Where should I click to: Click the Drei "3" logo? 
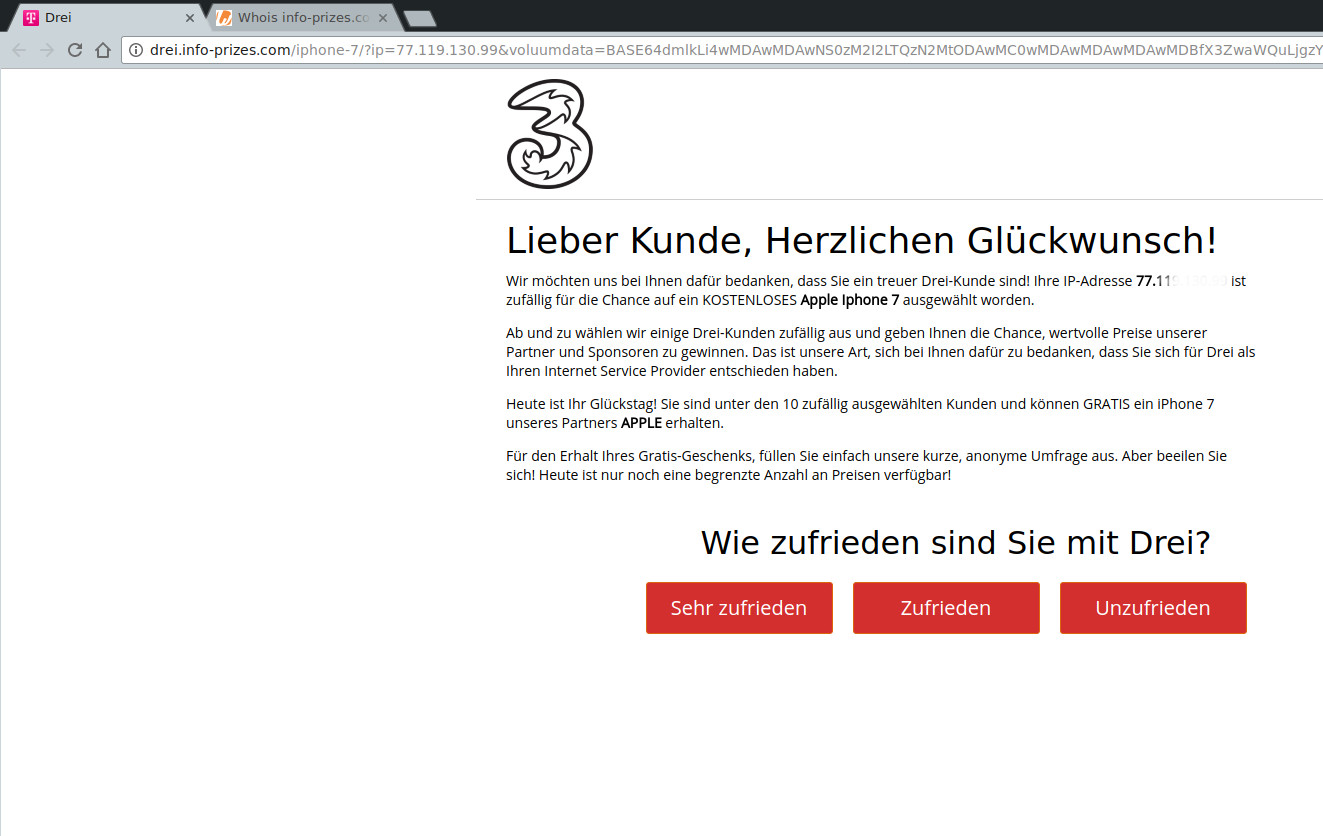pos(549,134)
